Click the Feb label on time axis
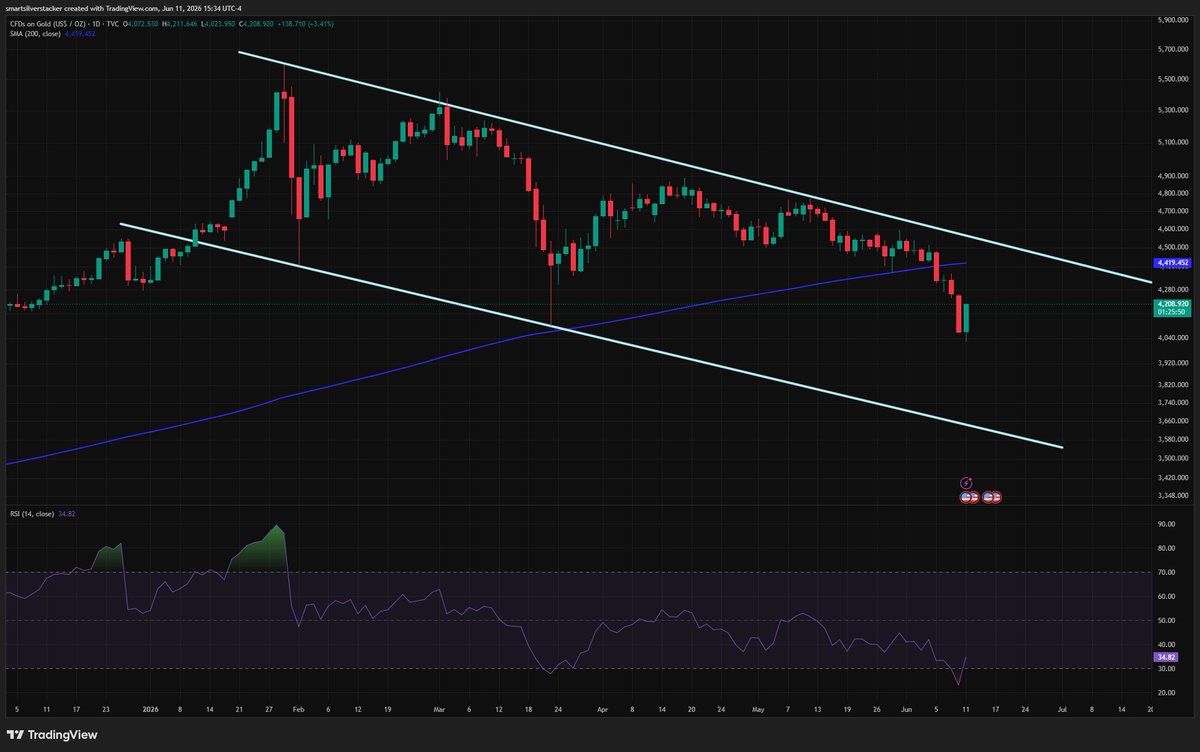Screen dimensions: 1200x752 pos(297,708)
